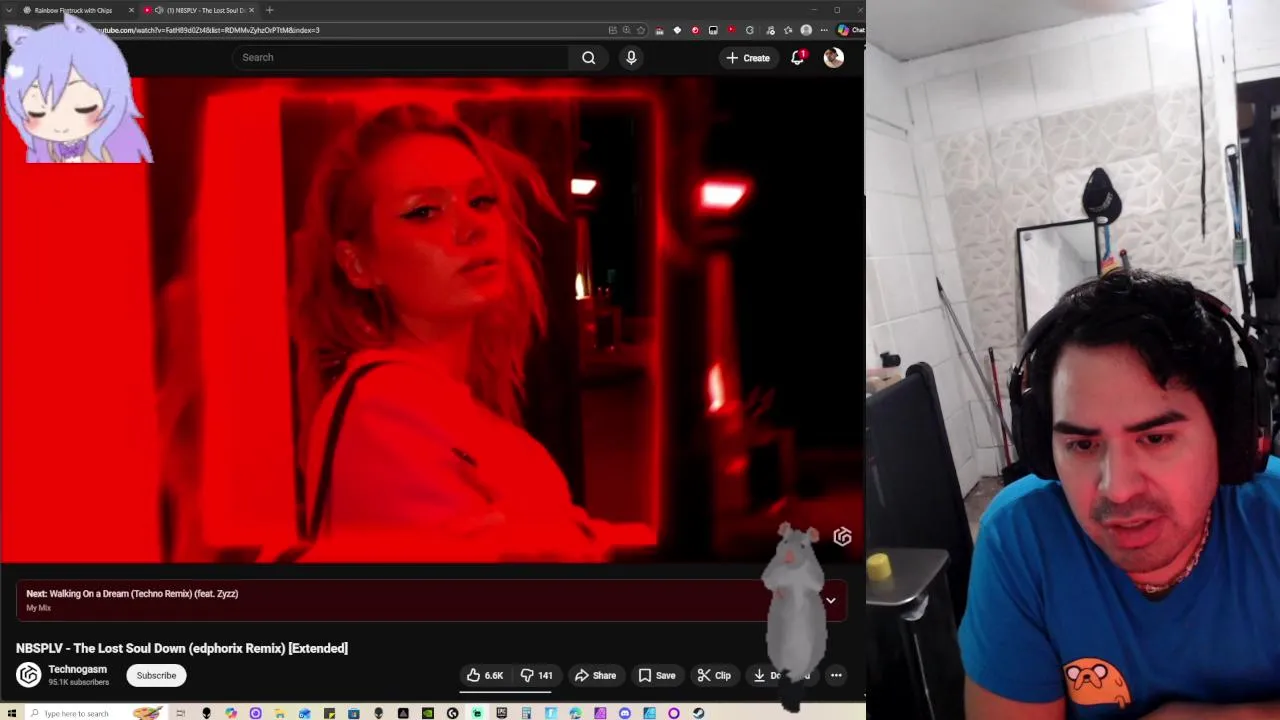This screenshot has height=720, width=1280.
Task: Click the watermark logo on video corner
Action: point(843,537)
